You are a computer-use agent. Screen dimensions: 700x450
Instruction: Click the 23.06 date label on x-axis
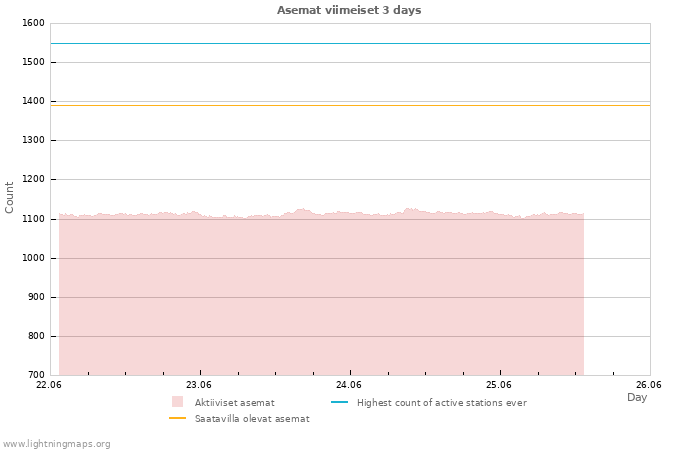pos(199,384)
